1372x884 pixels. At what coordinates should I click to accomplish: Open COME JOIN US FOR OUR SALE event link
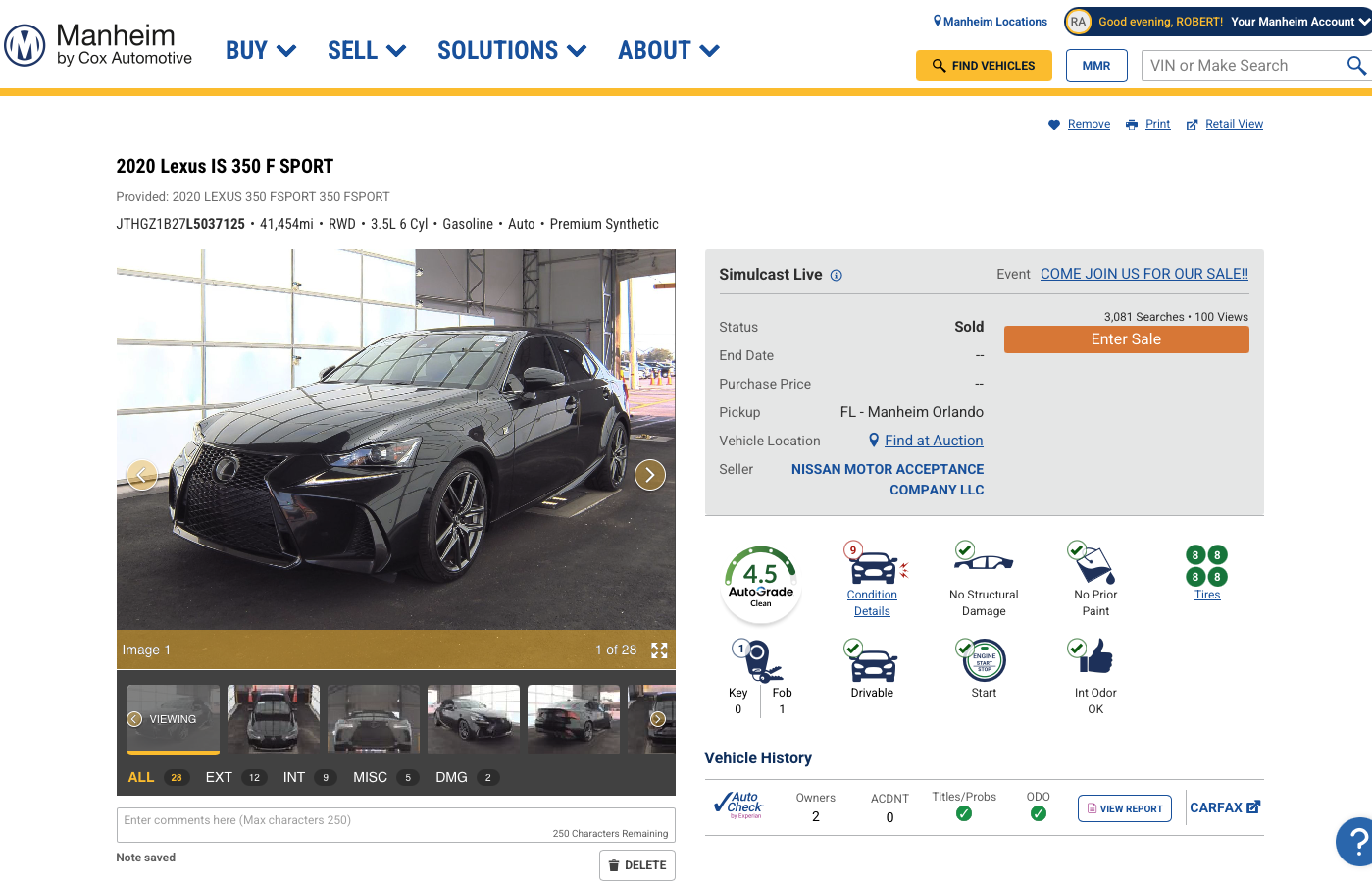[1144, 274]
